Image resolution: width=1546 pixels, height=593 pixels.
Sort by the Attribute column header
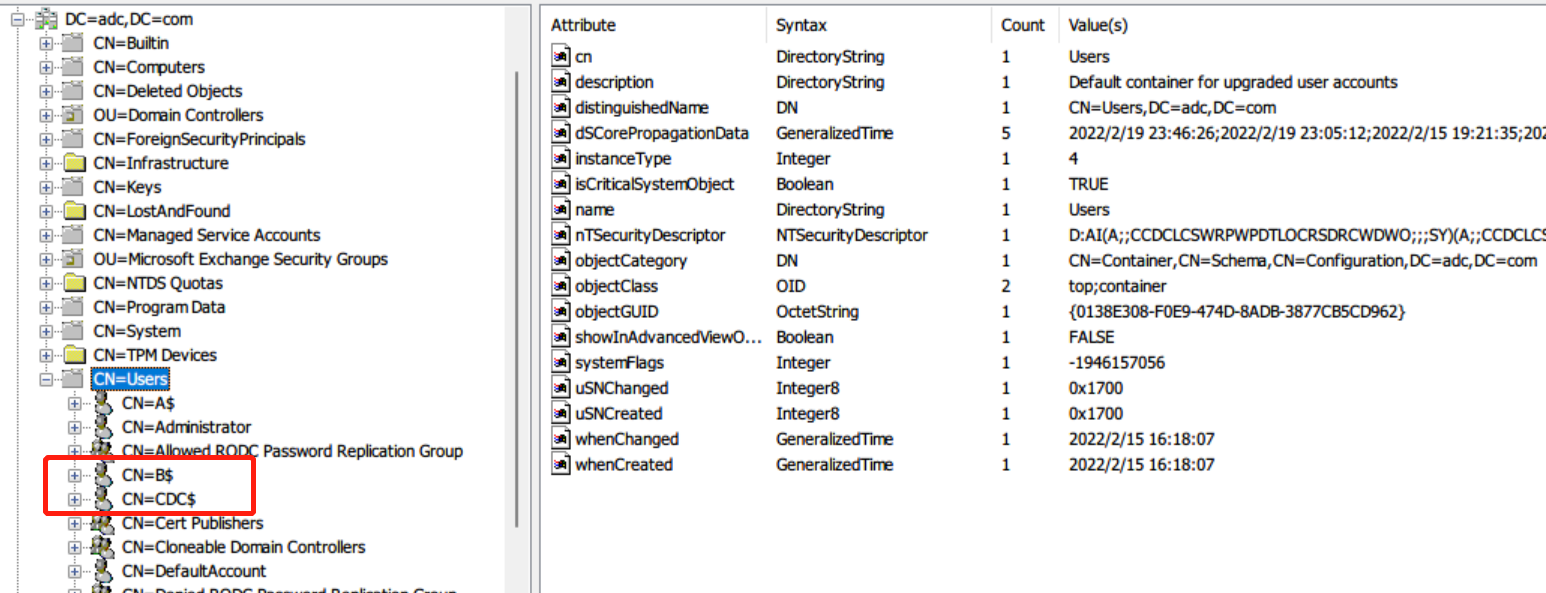pyautogui.click(x=584, y=25)
